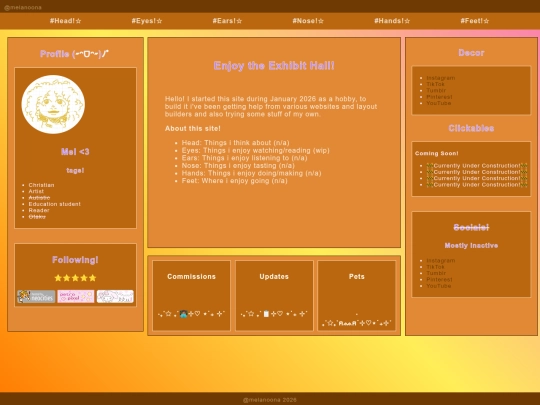Click 'Coming Soon!' in Clickables box
The height and width of the screenshot is (405, 540).
click(x=436, y=153)
